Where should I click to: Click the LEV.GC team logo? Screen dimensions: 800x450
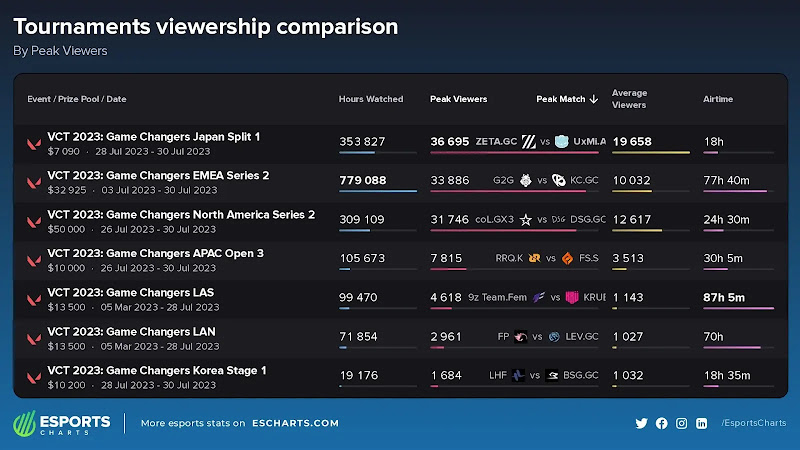554,336
